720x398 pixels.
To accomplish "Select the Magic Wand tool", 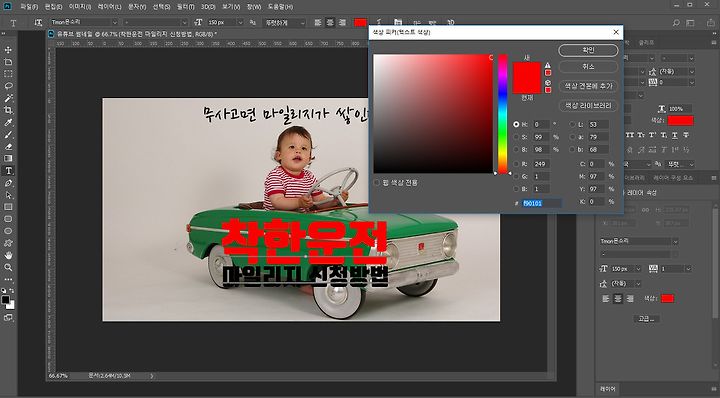I will coord(8,98).
